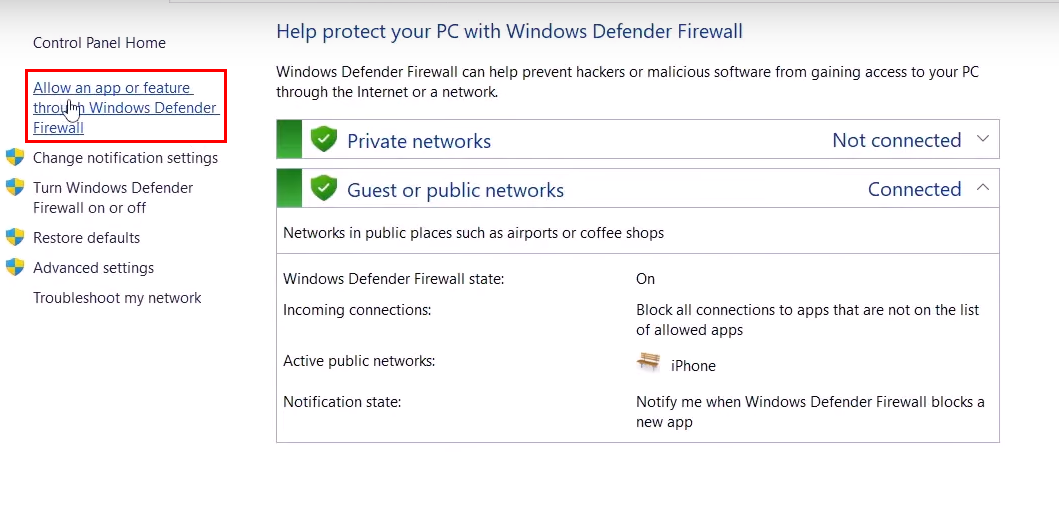Click the shield icon beside Change notification settings
Viewport: 1059px width, 528px height.
[15, 157]
